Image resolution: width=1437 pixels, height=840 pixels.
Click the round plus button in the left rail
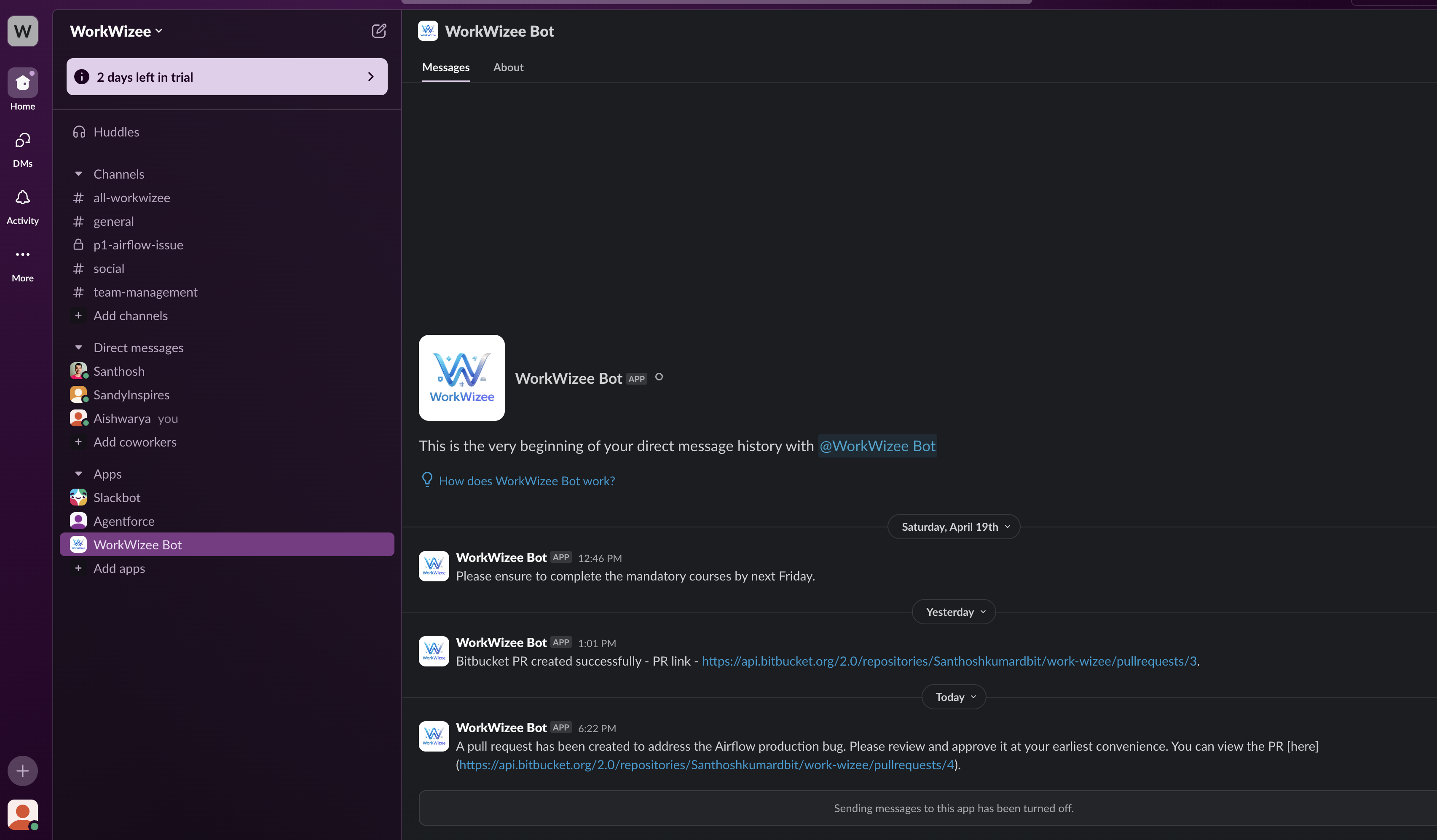[x=23, y=771]
